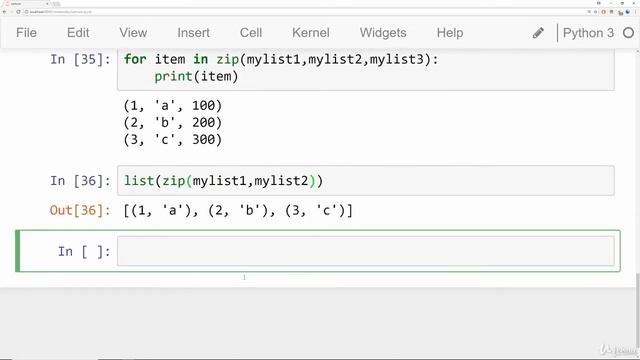The height and width of the screenshot is (360, 640).
Task: Click the browser reload button
Action: point(18,12)
